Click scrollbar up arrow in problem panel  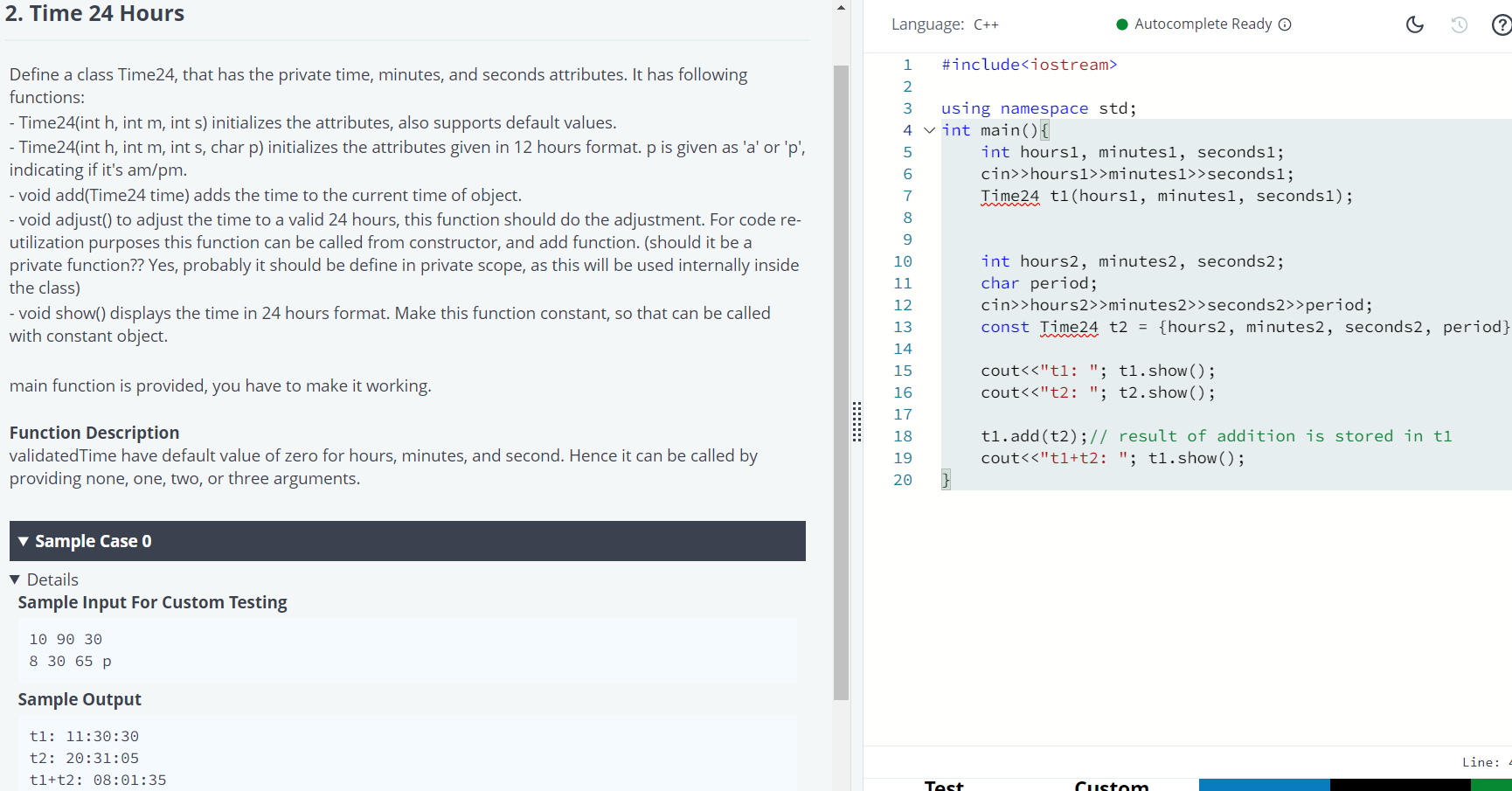tap(841, 8)
